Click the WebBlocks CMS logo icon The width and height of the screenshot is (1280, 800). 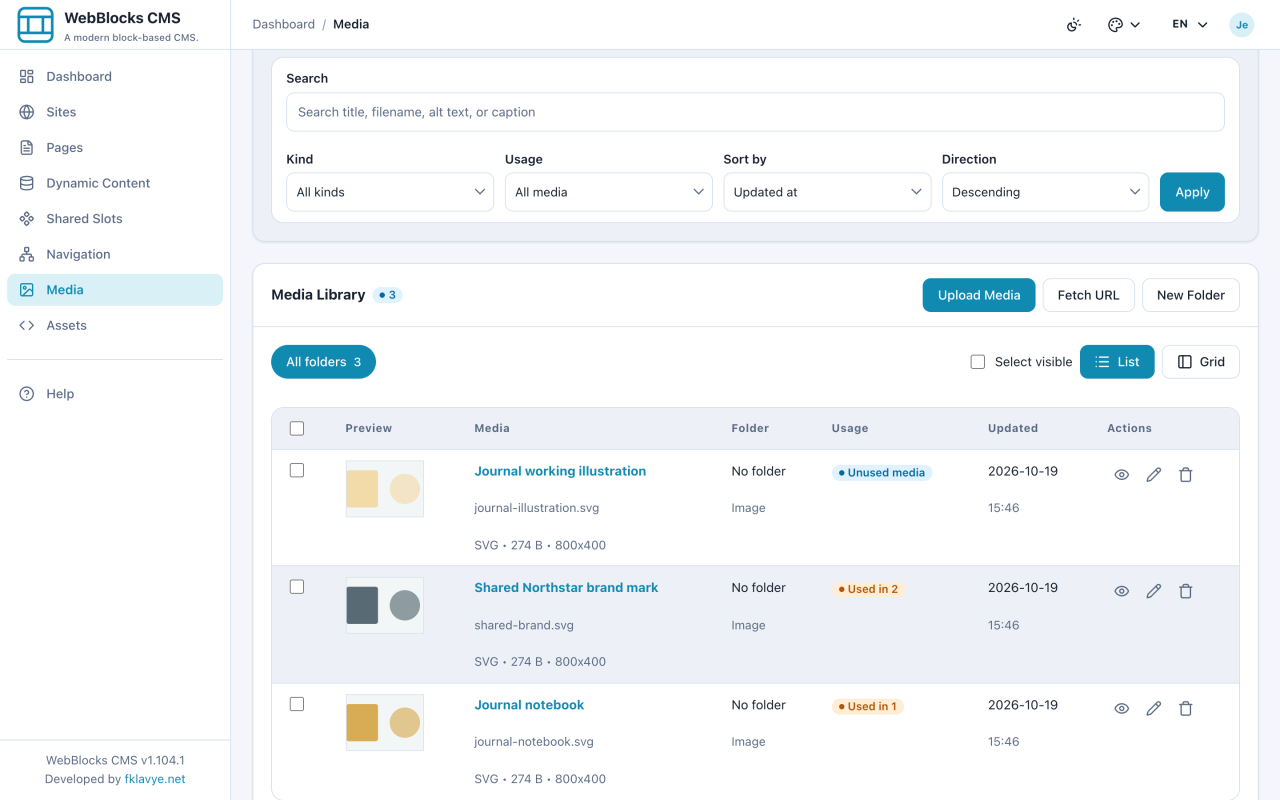point(36,25)
